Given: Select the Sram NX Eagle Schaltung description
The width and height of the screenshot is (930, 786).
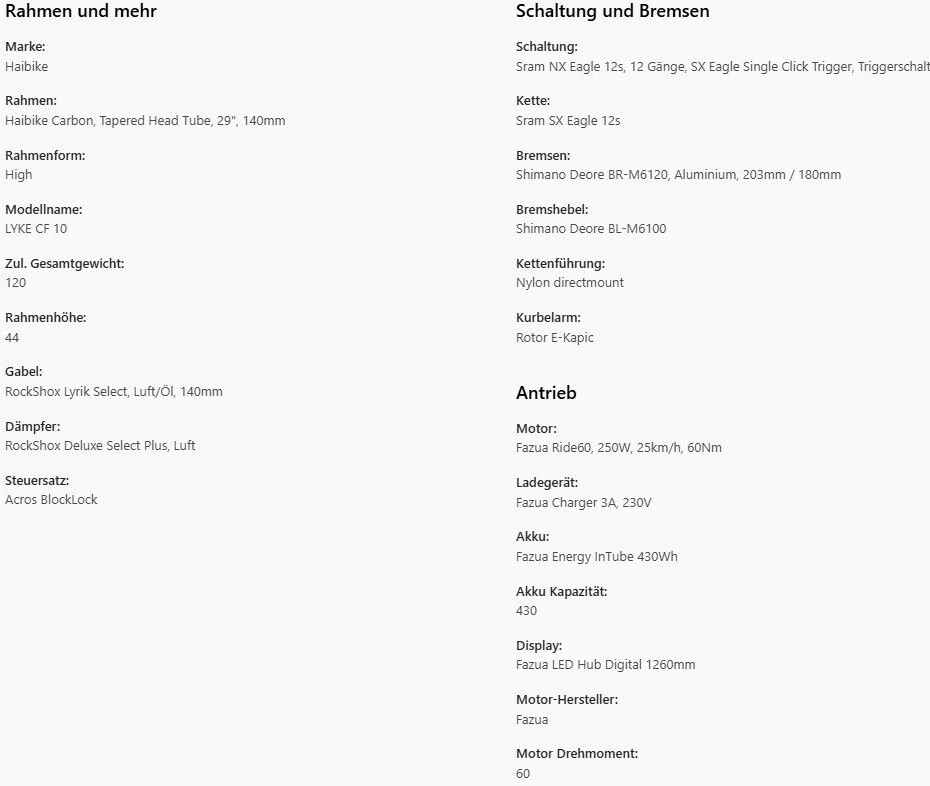Looking at the screenshot, I should coord(722,66).
